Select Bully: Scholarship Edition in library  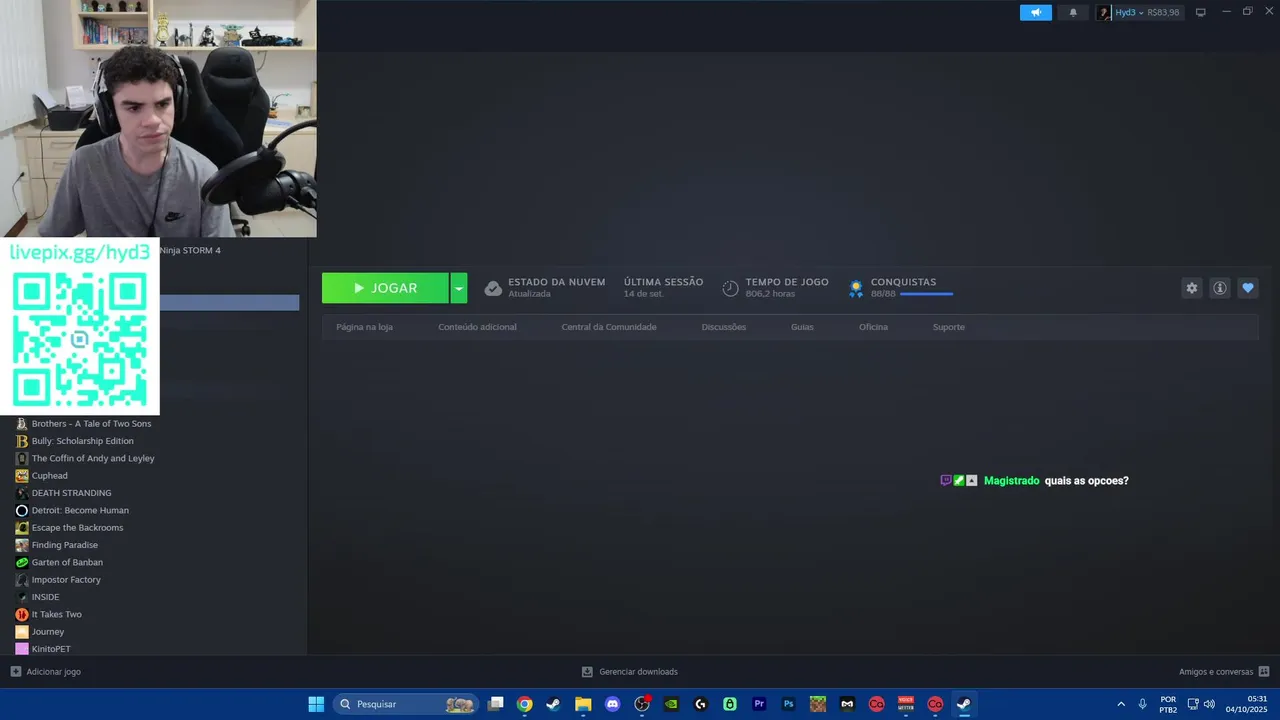coord(82,441)
